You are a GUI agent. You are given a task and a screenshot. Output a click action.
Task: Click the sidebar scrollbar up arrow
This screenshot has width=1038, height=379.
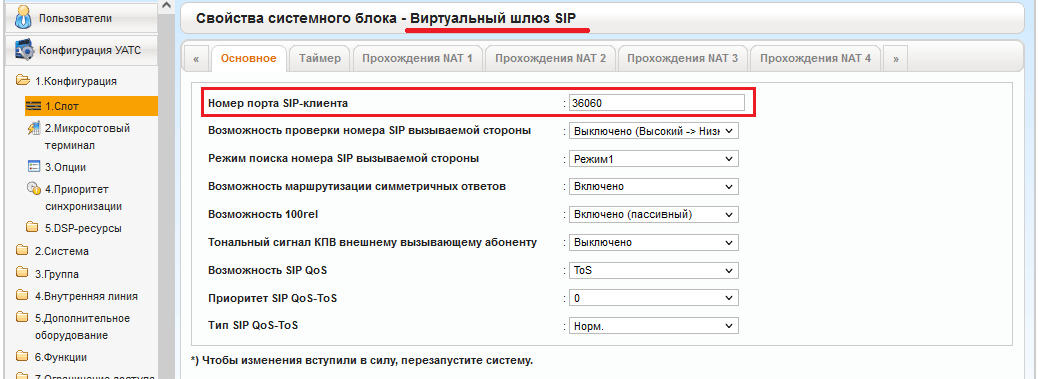pyautogui.click(x=167, y=5)
